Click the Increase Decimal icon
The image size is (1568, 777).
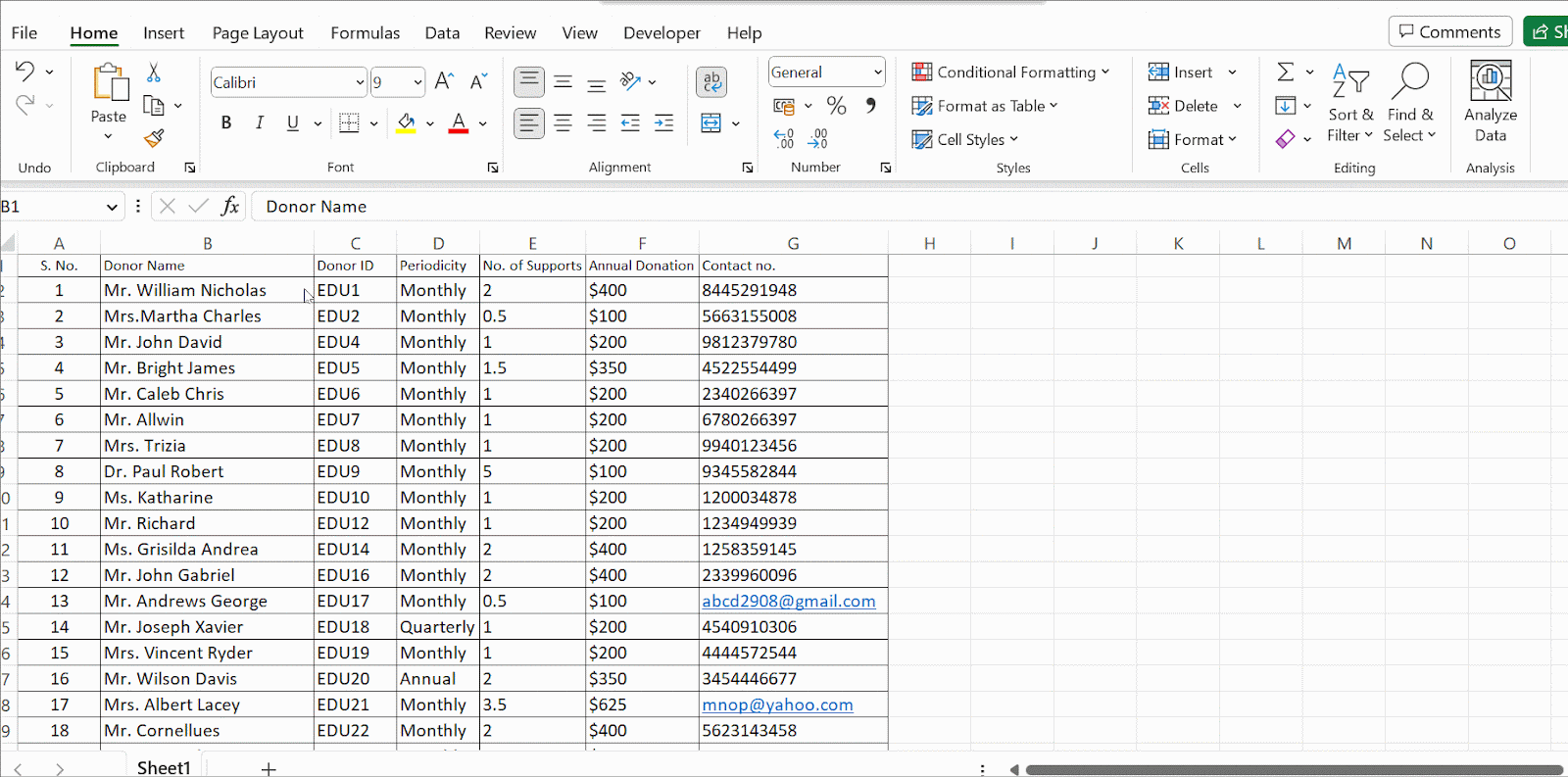click(784, 139)
